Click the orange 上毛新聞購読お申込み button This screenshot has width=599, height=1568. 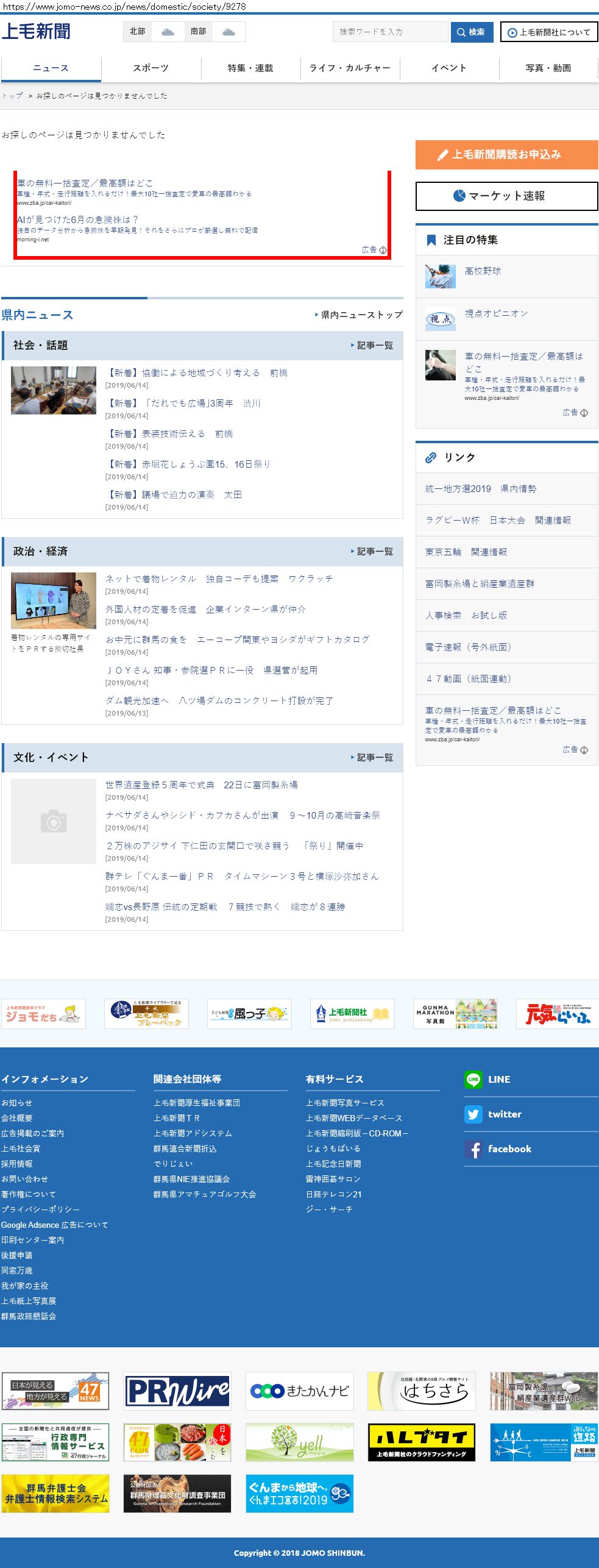(506, 155)
